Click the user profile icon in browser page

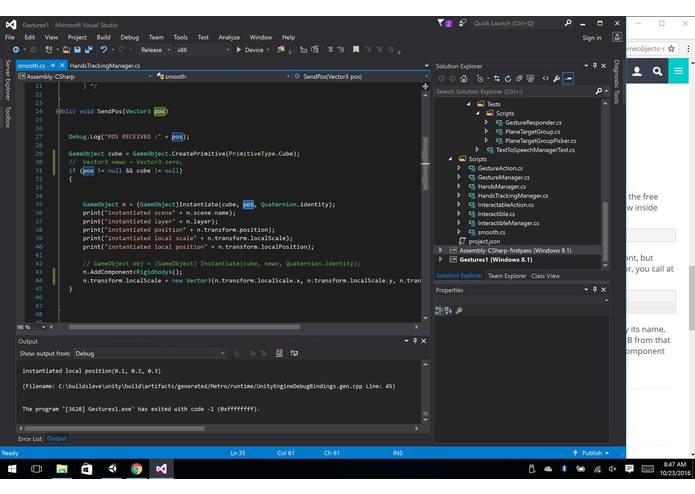(636, 71)
